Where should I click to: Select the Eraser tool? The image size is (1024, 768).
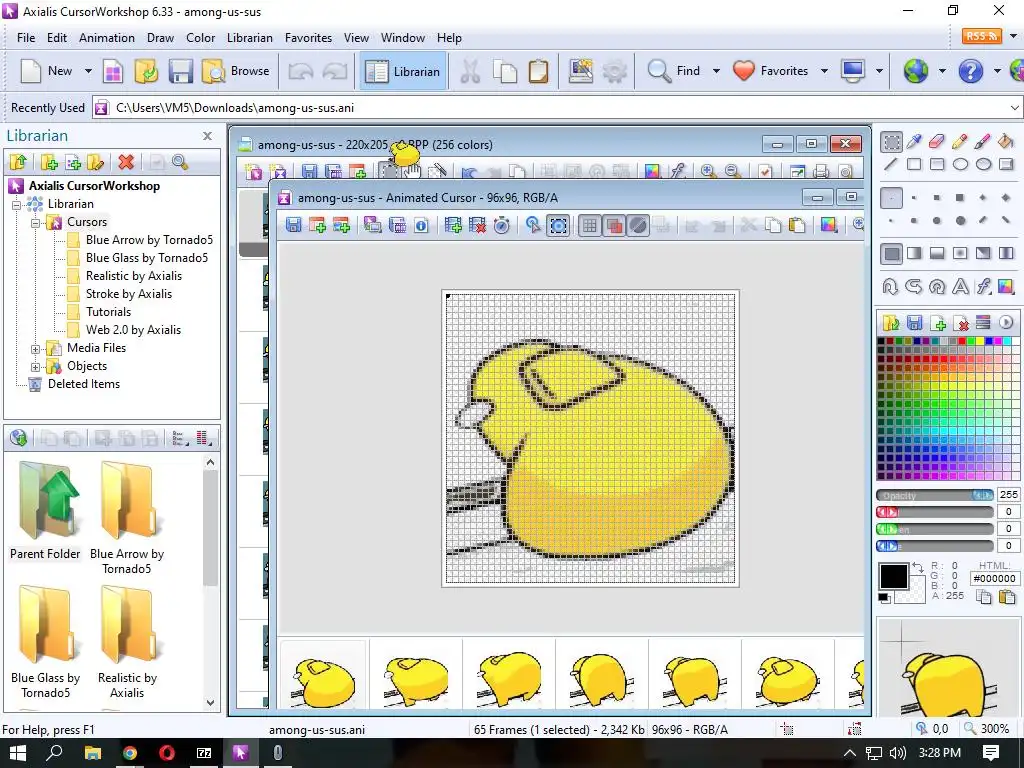936,142
